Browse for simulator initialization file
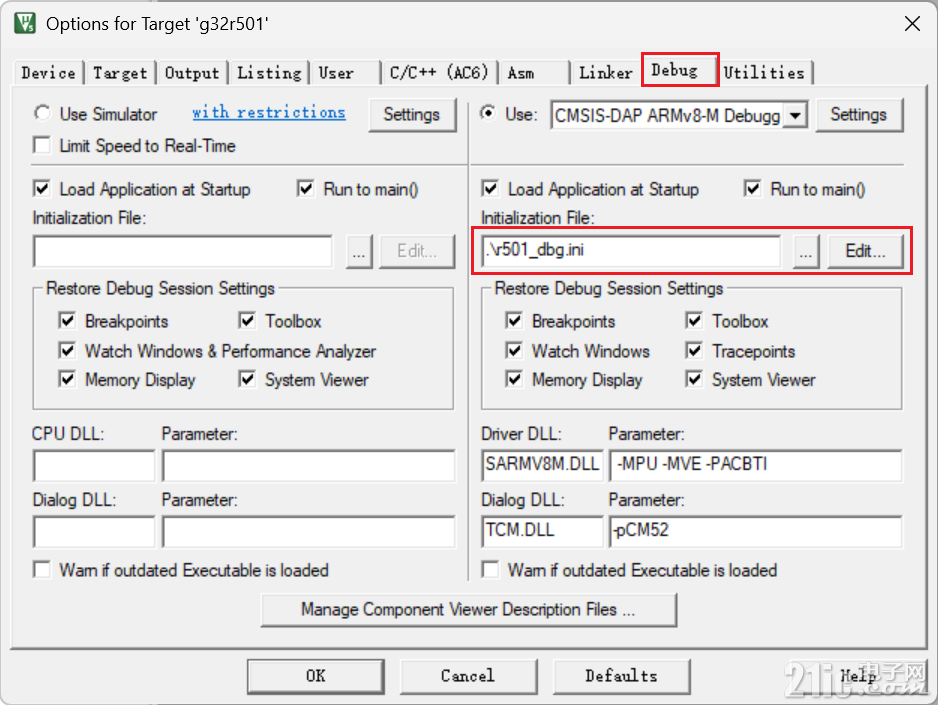Viewport: 938px width, 705px height. pyautogui.click(x=358, y=251)
